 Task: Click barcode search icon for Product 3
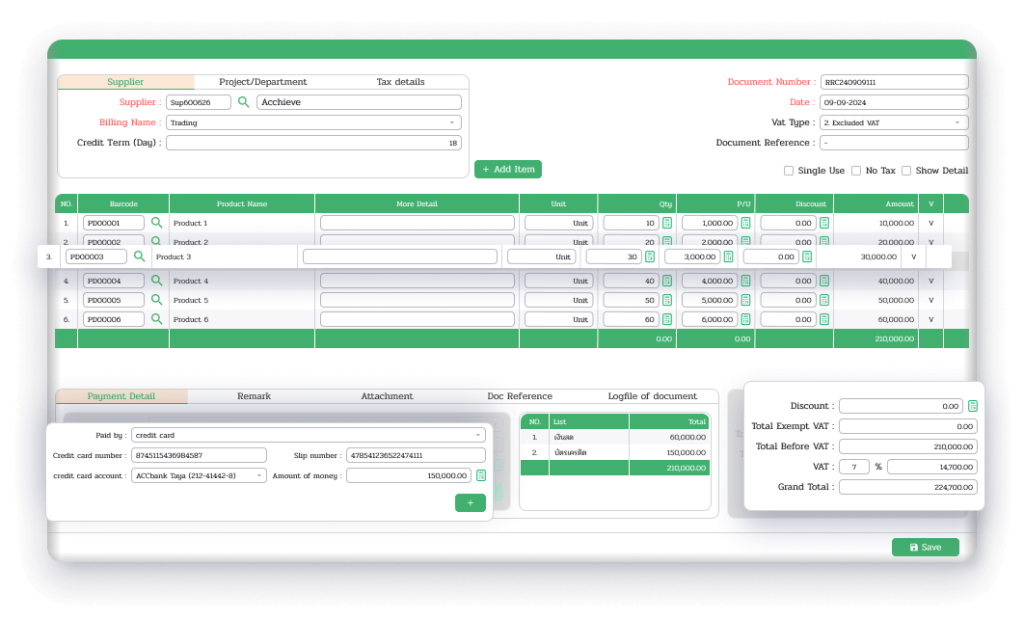coord(140,257)
